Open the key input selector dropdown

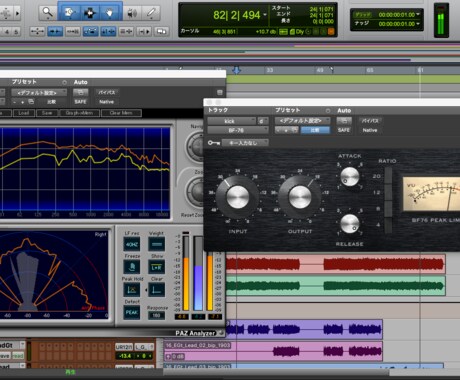pyautogui.click(x=245, y=143)
